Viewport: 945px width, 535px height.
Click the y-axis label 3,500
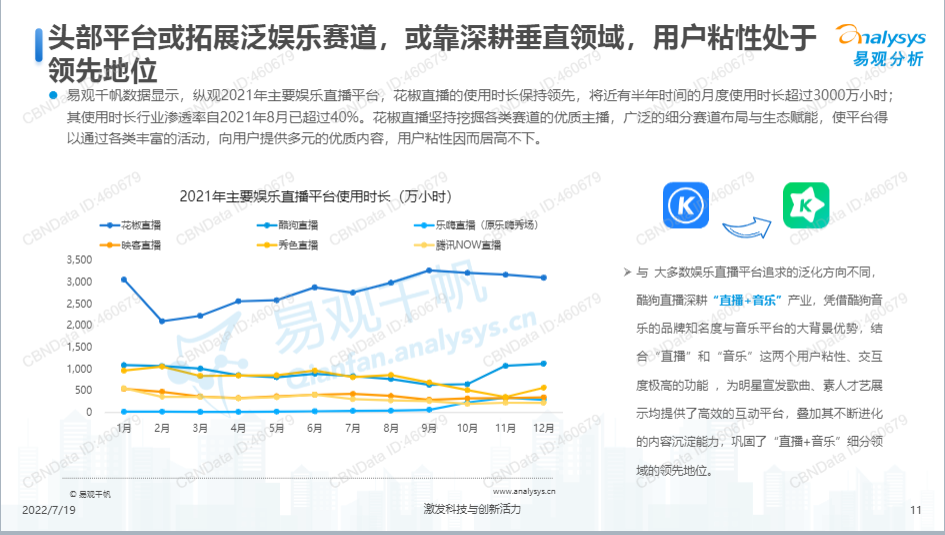[80, 260]
